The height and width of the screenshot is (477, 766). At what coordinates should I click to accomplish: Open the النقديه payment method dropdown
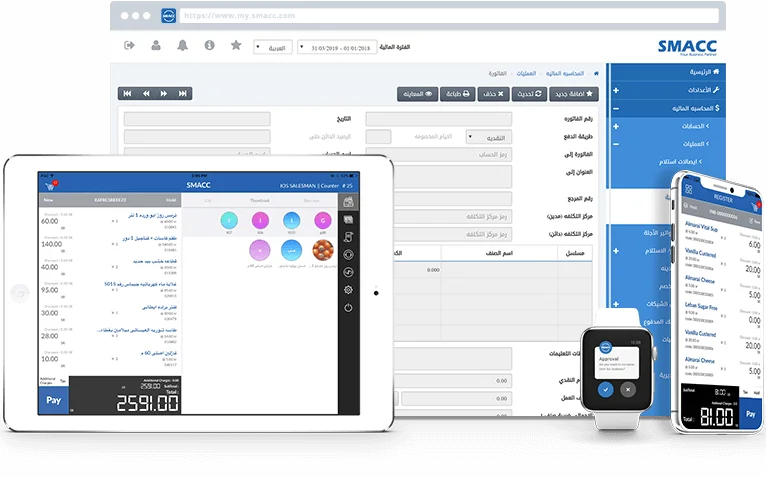tap(489, 137)
